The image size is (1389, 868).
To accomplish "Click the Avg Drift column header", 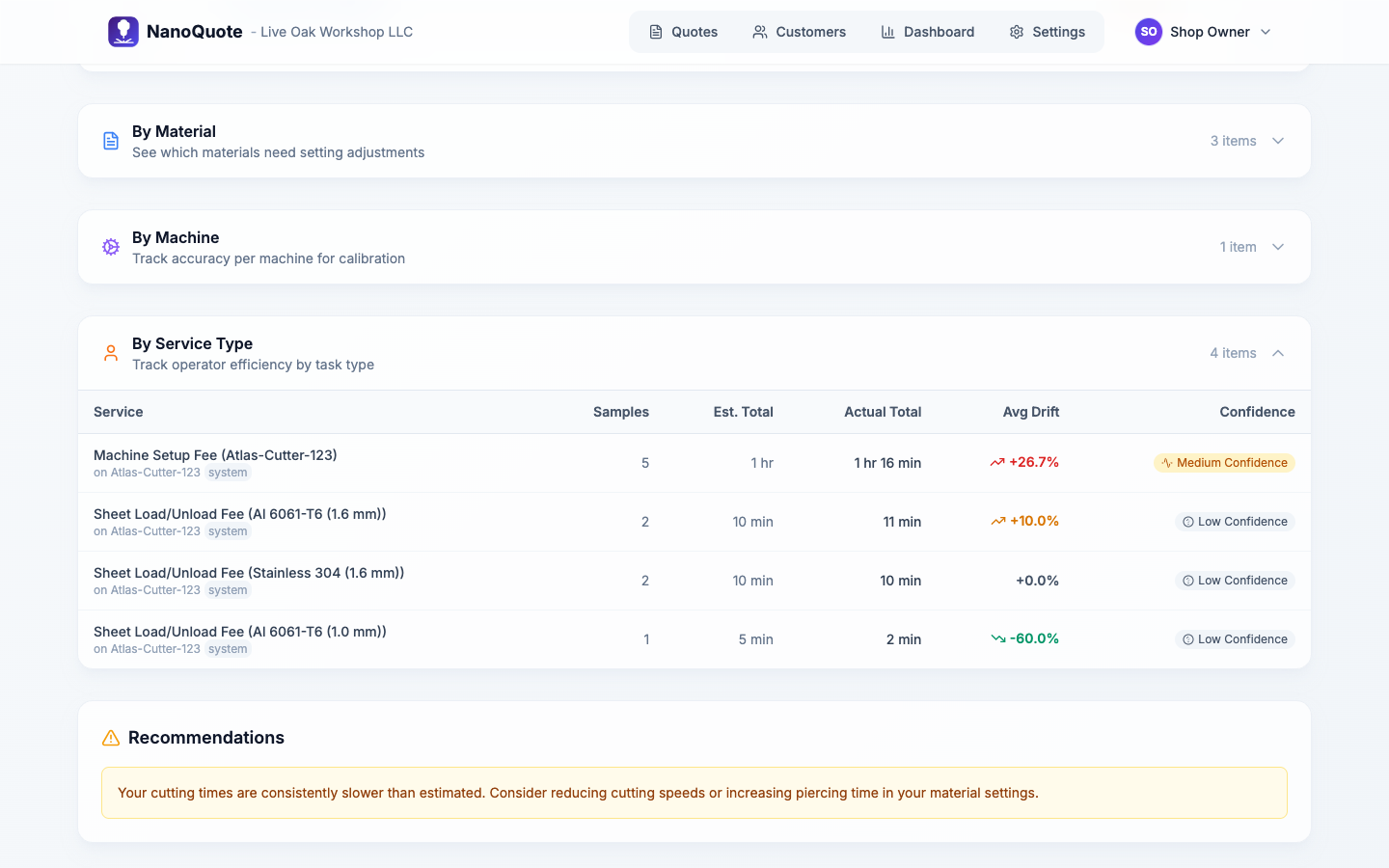I will point(1030,412).
